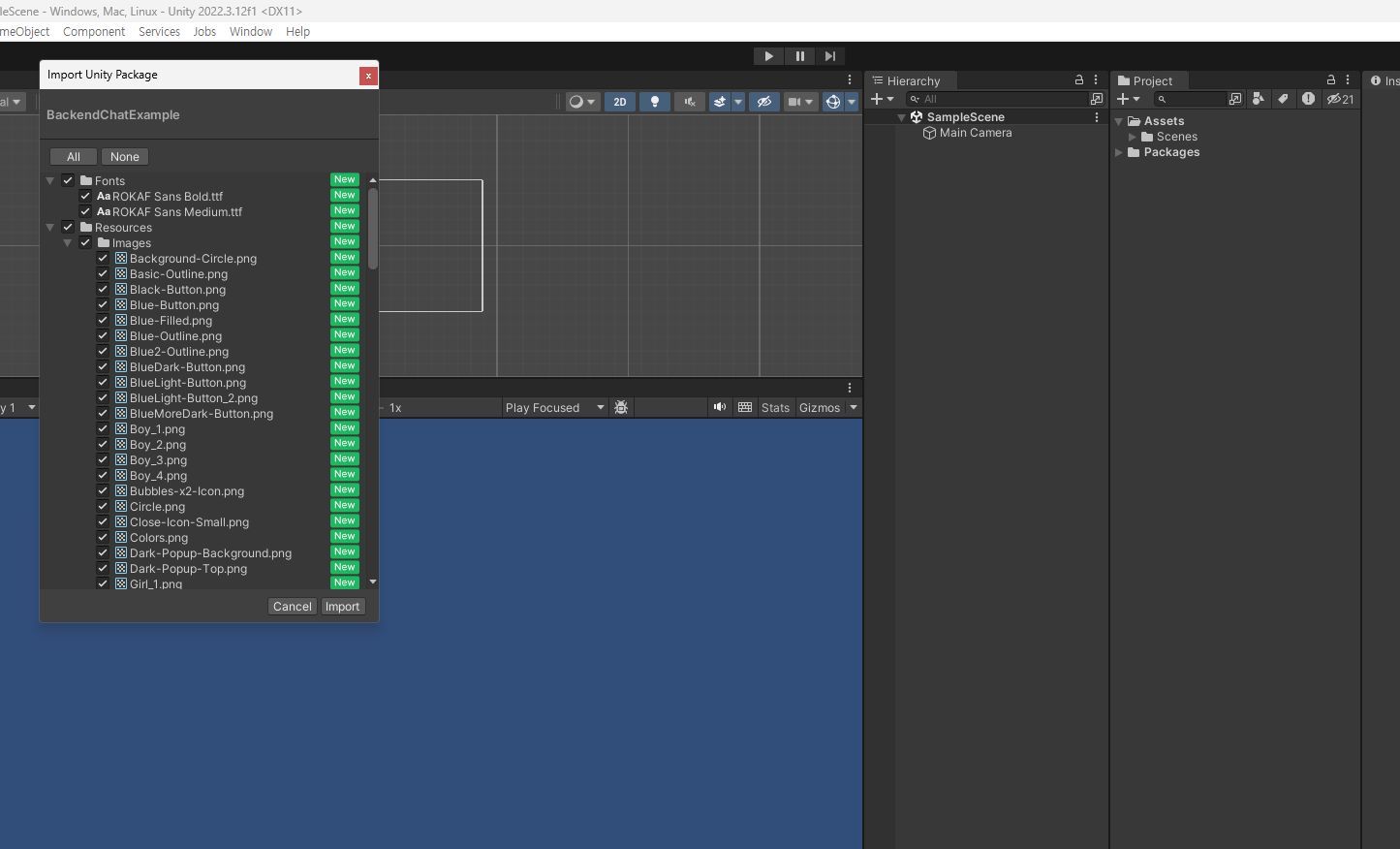Uncheck the Images folder checkbox
Screen dimensions: 1400x849
[85, 242]
